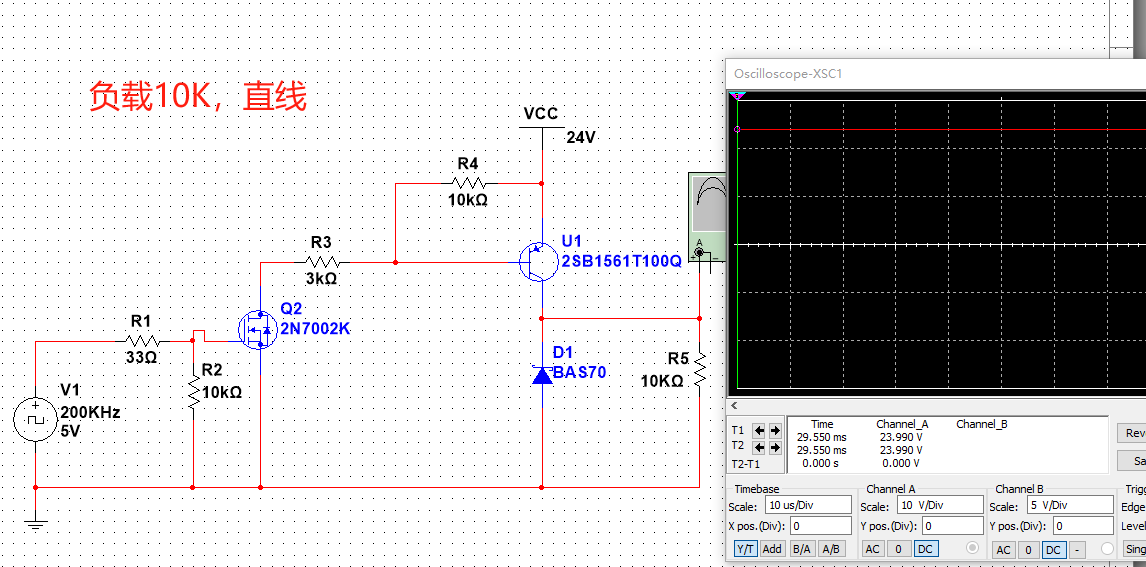The image size is (1146, 567).
Task: Click the Timebase X pos field
Action: point(819,525)
